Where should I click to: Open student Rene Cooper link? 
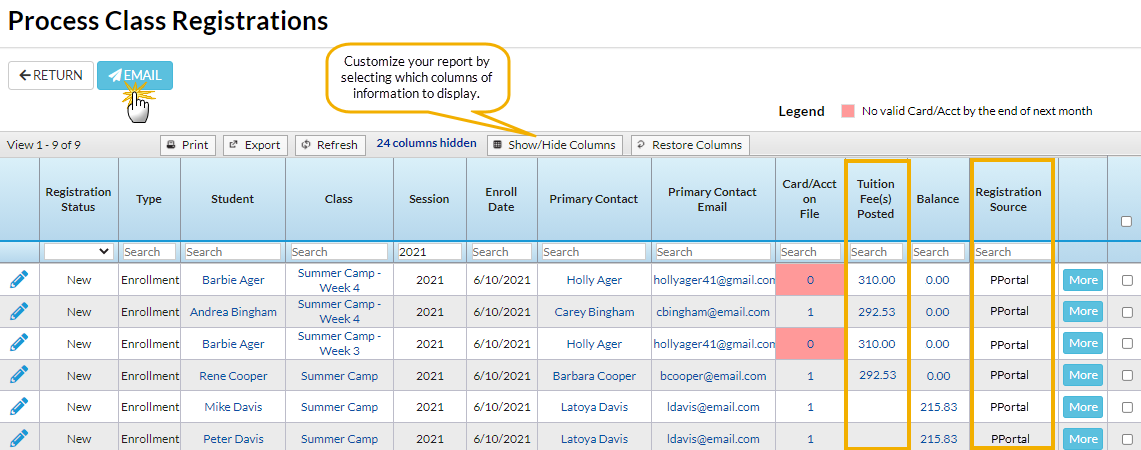tap(233, 376)
